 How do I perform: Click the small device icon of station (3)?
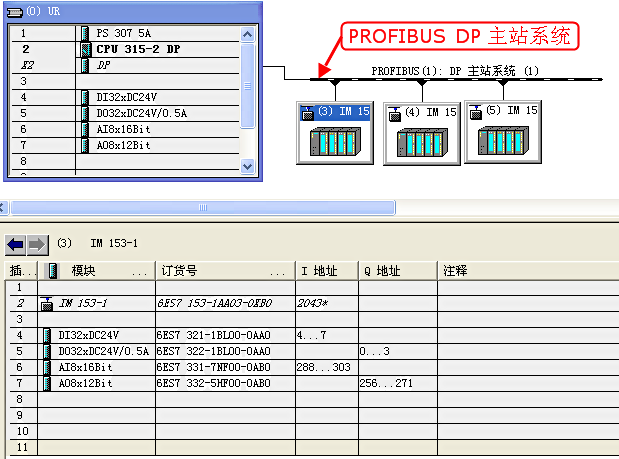[308, 113]
